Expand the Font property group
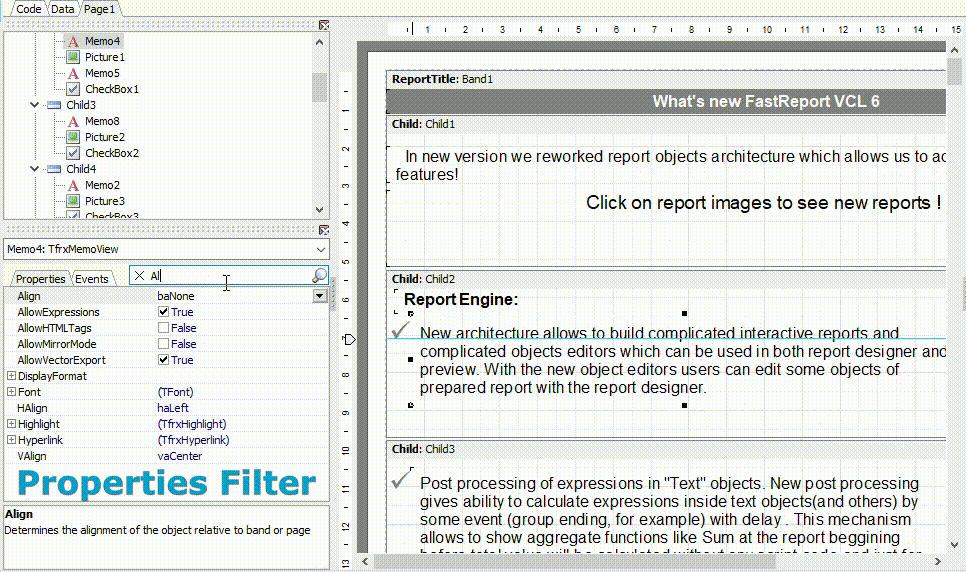This screenshot has width=966, height=572. click(x=11, y=392)
